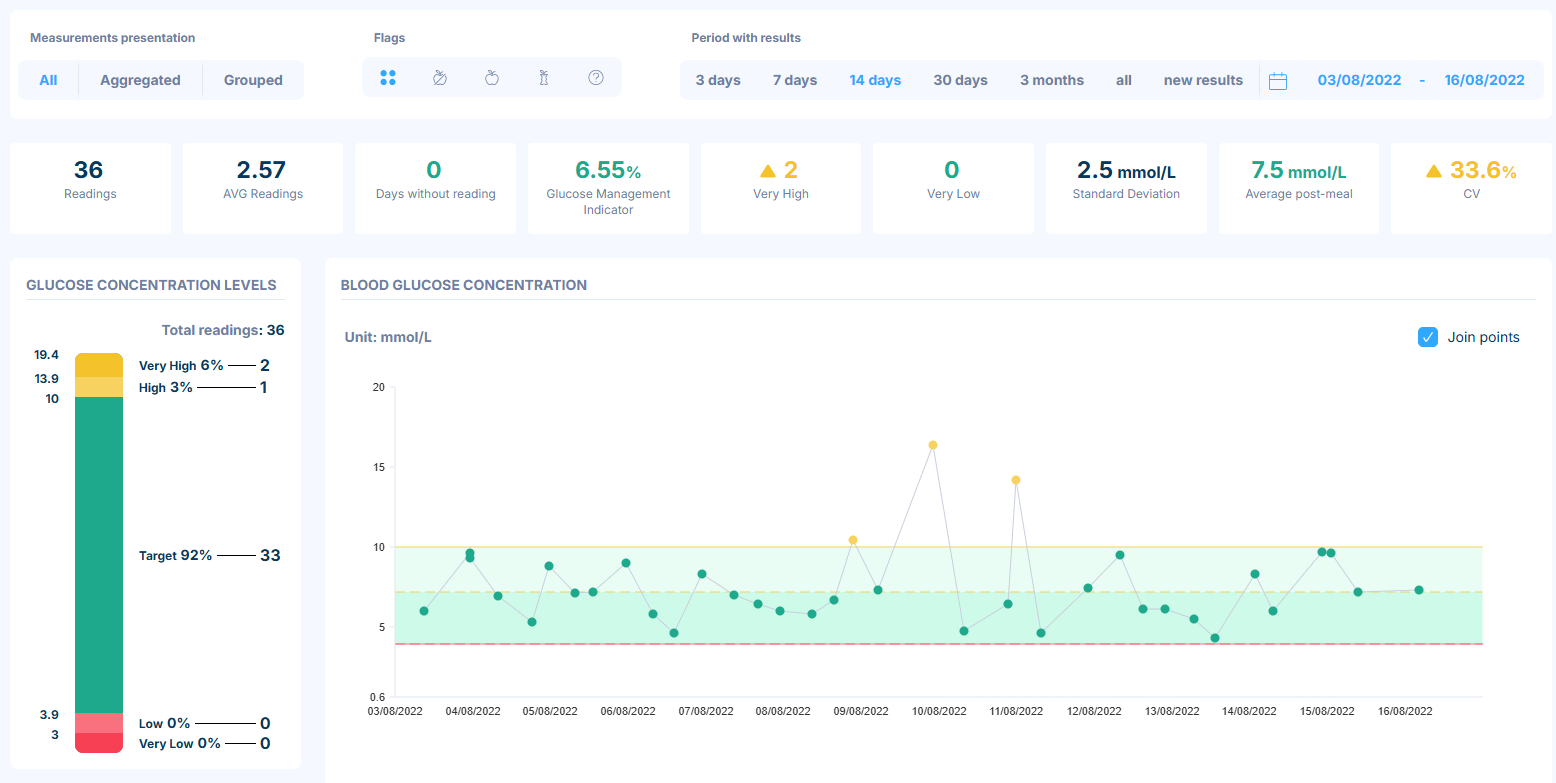The image size is (1556, 783).
Task: Filter by unknown question-mark flag
Action: tap(596, 77)
